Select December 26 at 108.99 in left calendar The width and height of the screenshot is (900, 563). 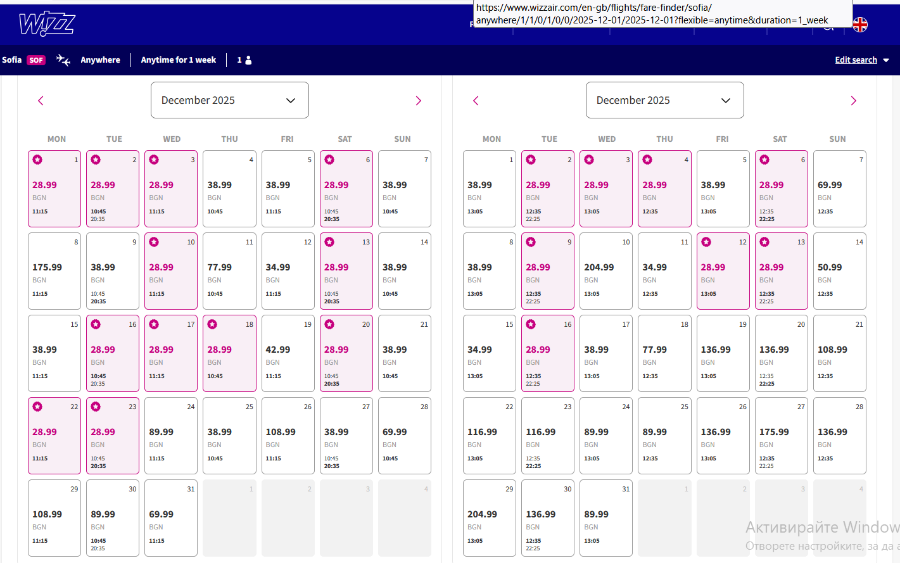288,436
